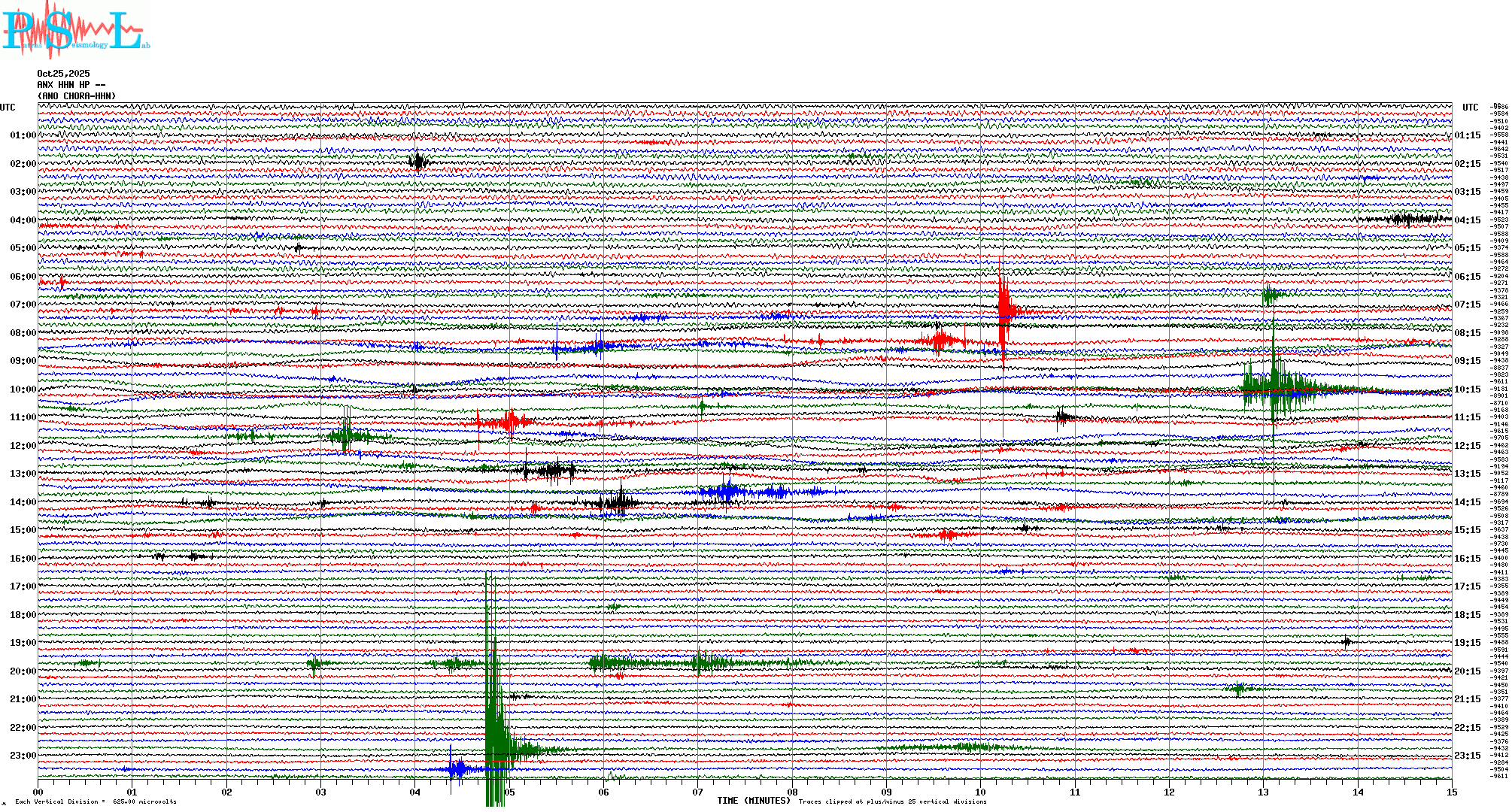Click minute 05 on the bottom axis
Screen dimensions: 1512x812
tap(509, 792)
